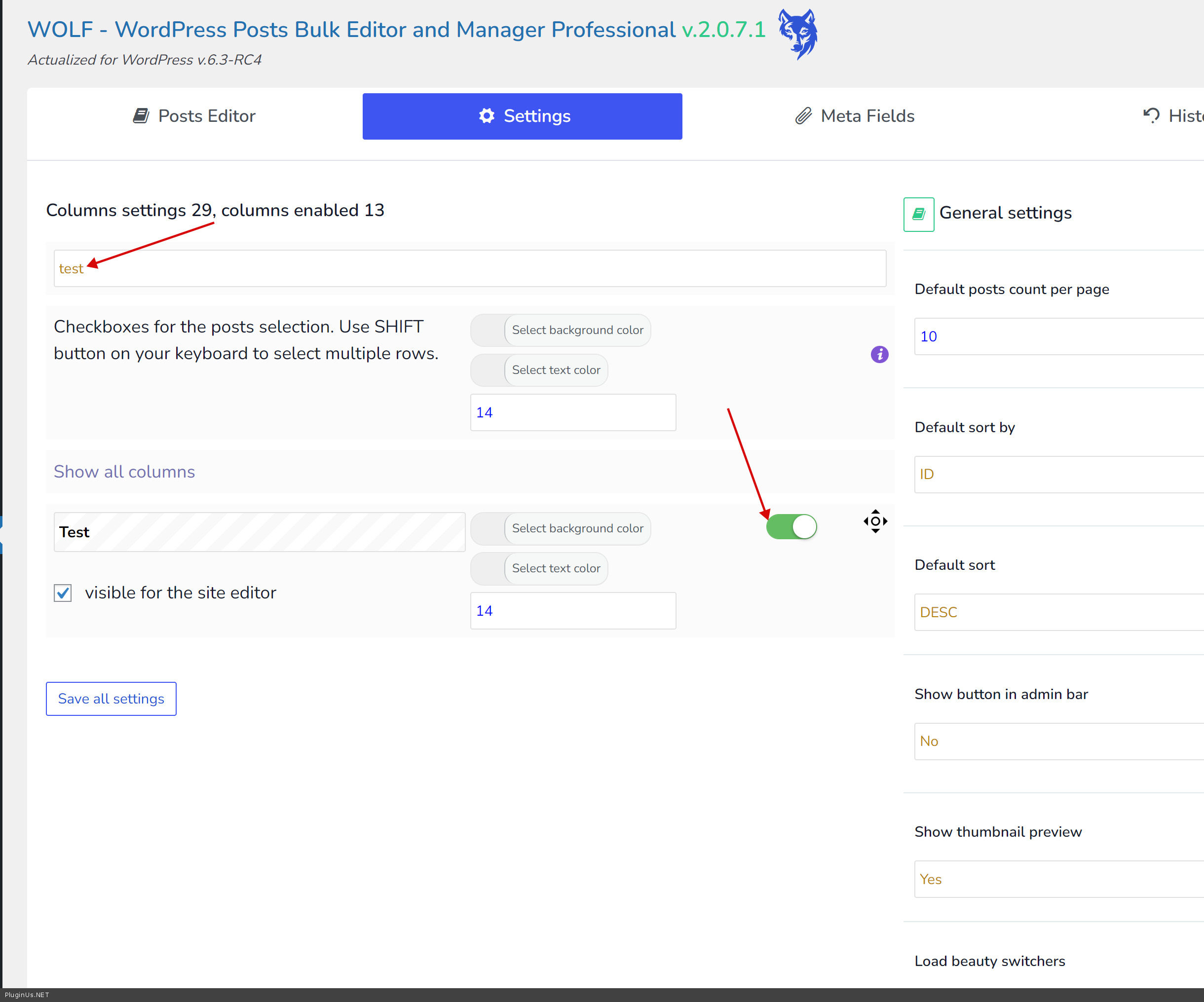Click the purple info icon

(x=879, y=354)
